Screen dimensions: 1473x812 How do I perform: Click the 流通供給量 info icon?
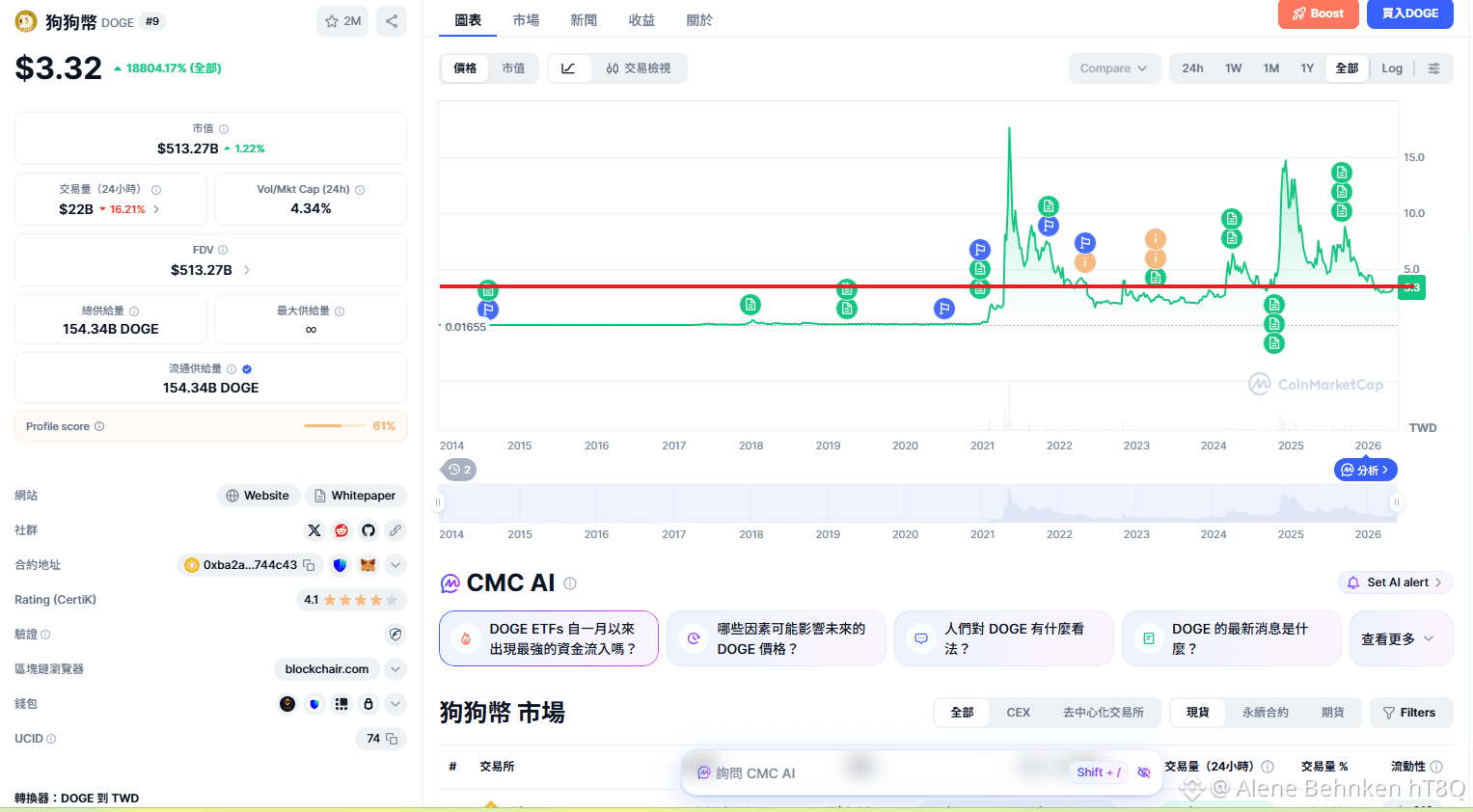(x=232, y=369)
